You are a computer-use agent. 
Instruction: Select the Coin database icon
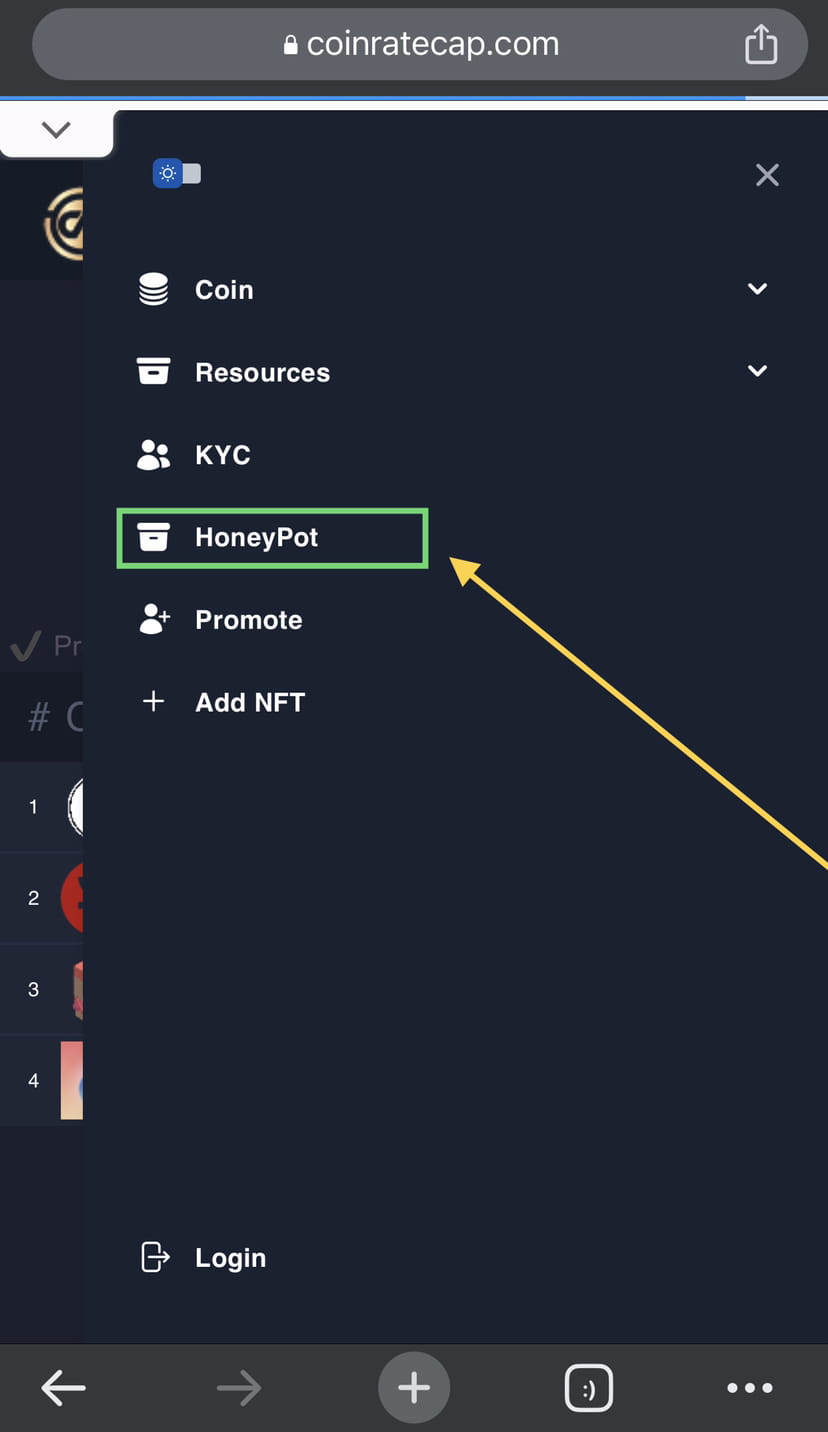tap(153, 289)
